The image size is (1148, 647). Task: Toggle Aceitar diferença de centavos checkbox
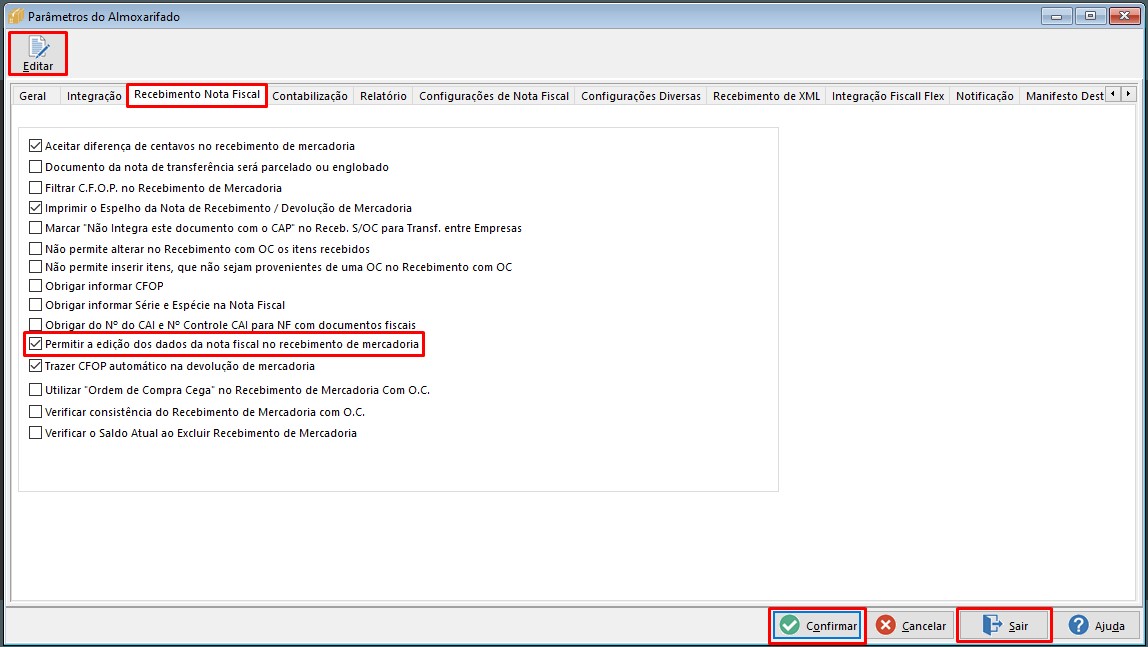point(35,146)
